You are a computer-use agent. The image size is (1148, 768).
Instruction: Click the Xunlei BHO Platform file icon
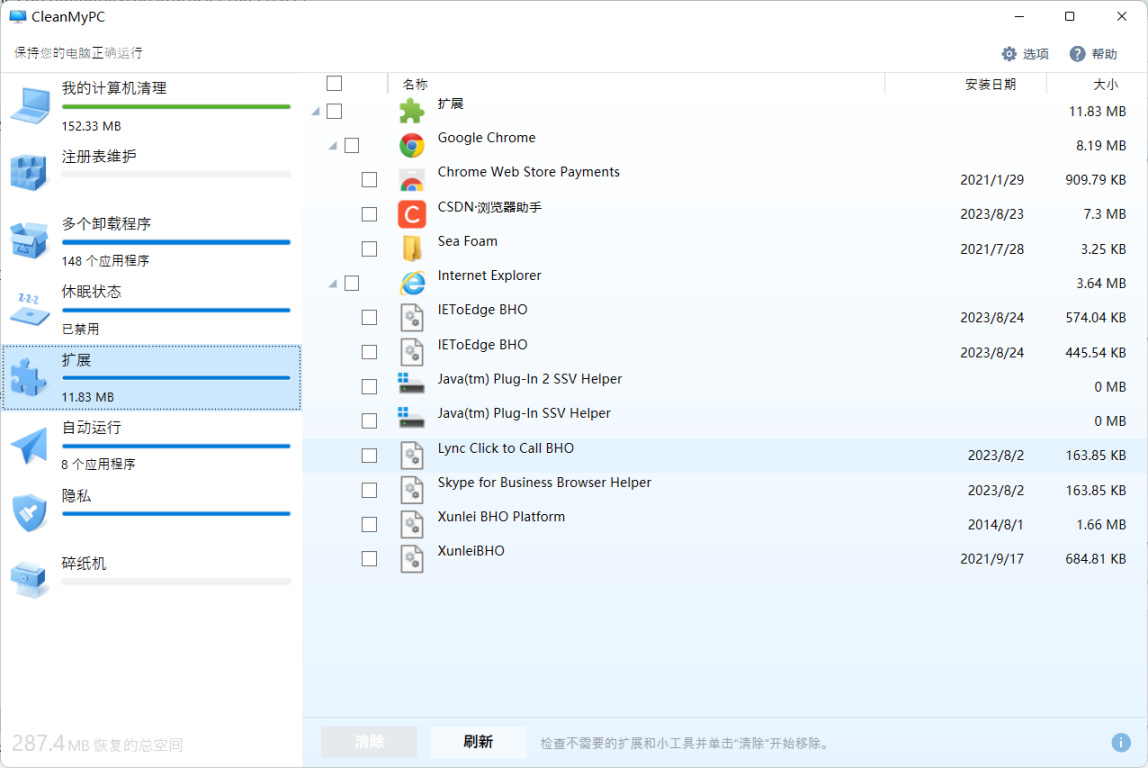coord(411,524)
